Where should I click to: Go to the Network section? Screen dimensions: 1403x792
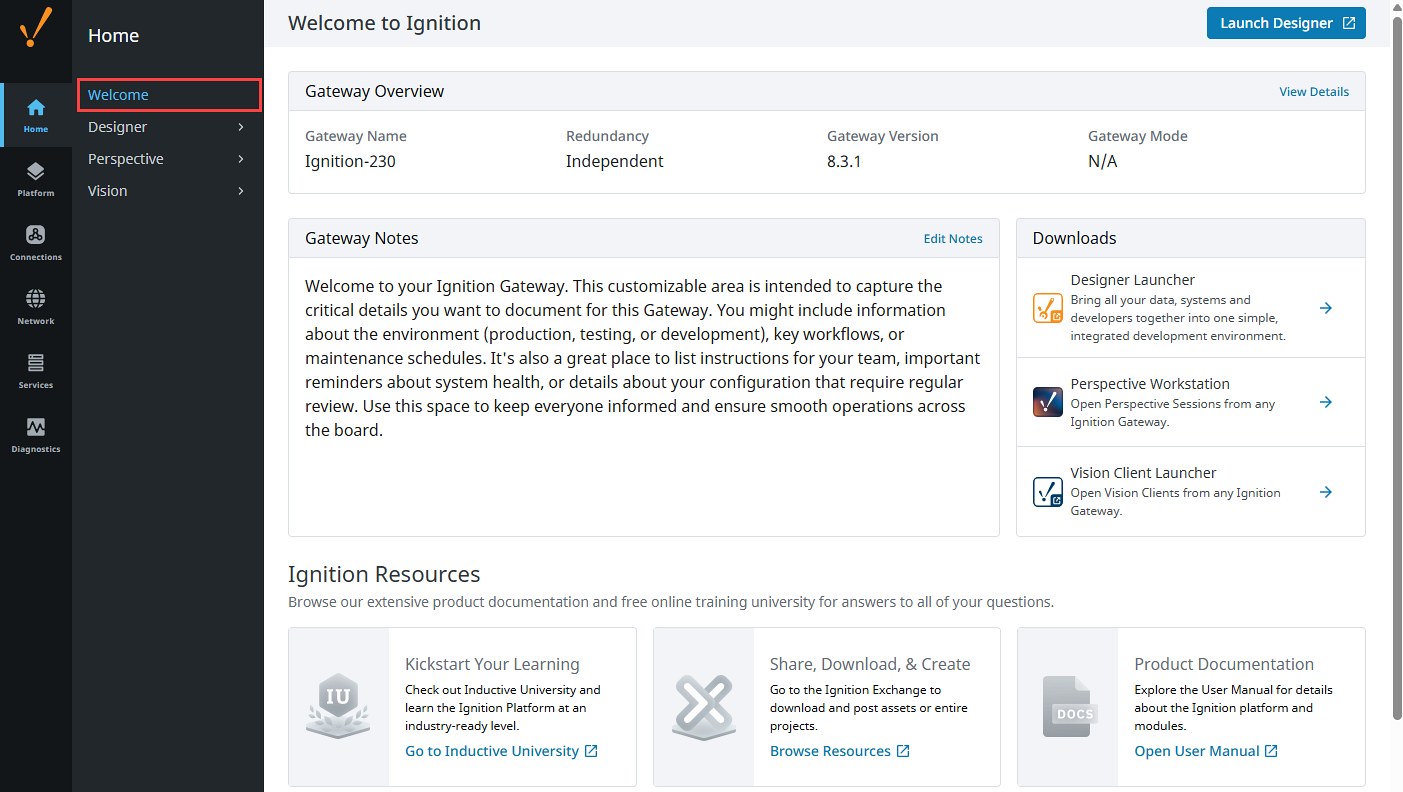coord(35,307)
